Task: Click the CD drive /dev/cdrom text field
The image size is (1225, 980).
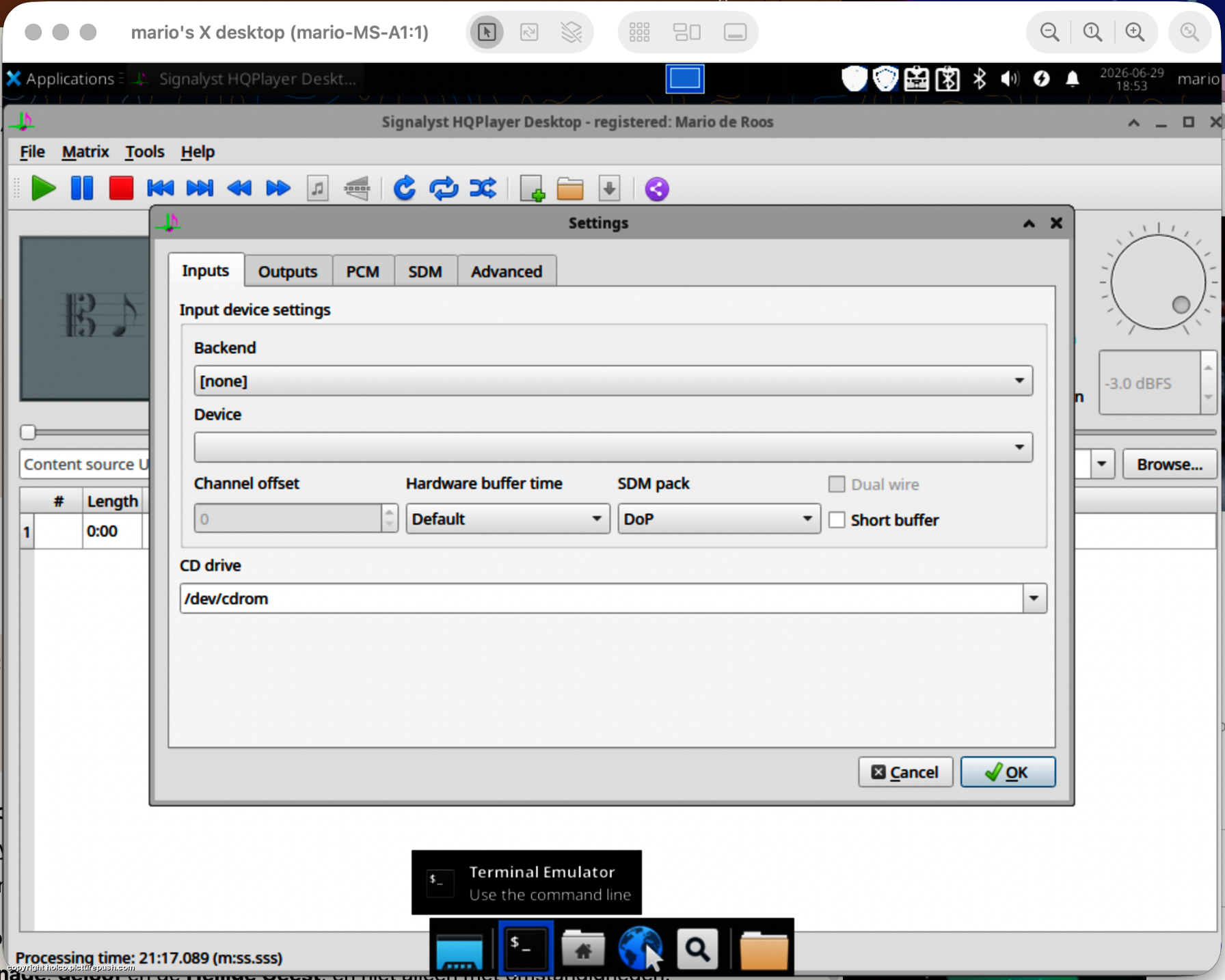Action: click(x=602, y=599)
